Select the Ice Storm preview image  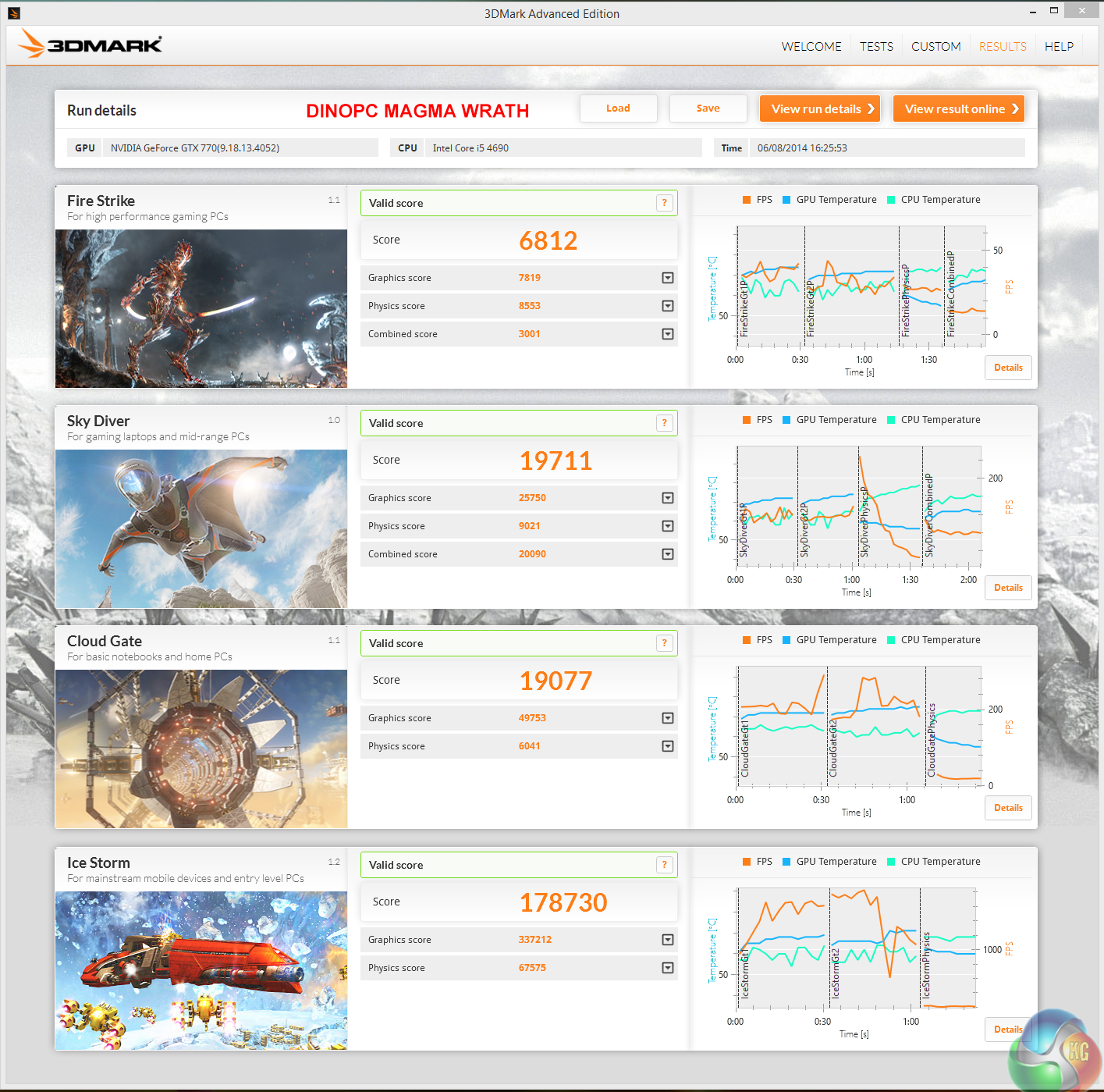click(201, 970)
